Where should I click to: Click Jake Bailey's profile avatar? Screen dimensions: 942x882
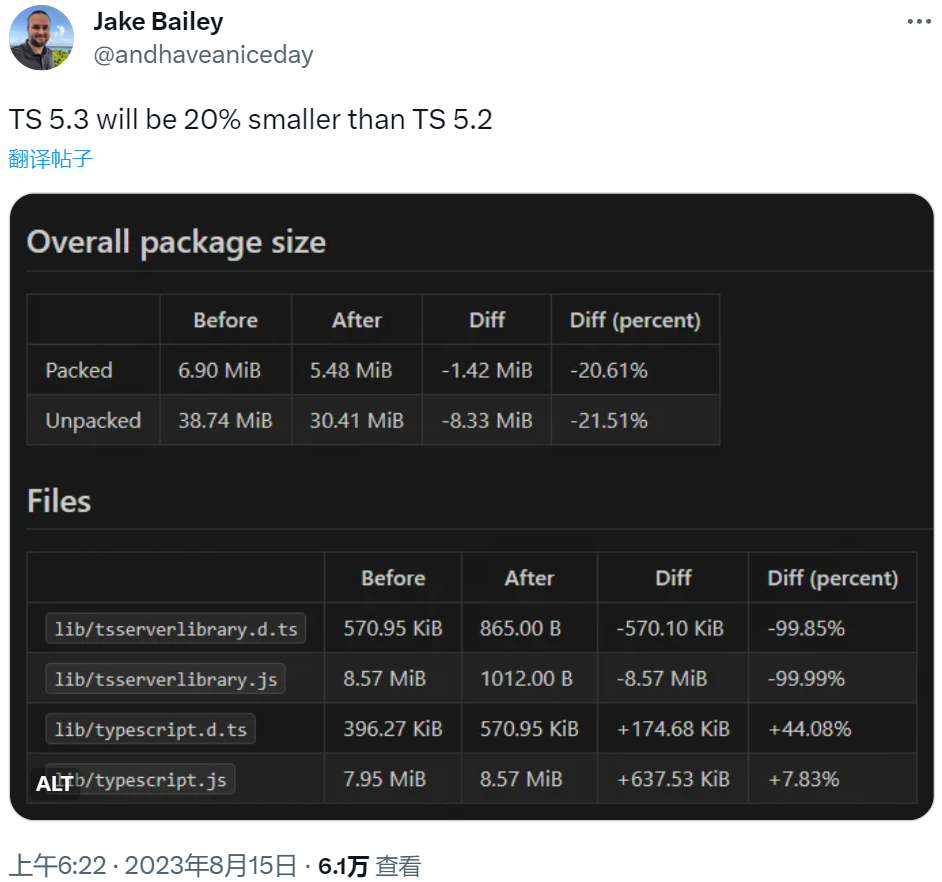(x=41, y=38)
